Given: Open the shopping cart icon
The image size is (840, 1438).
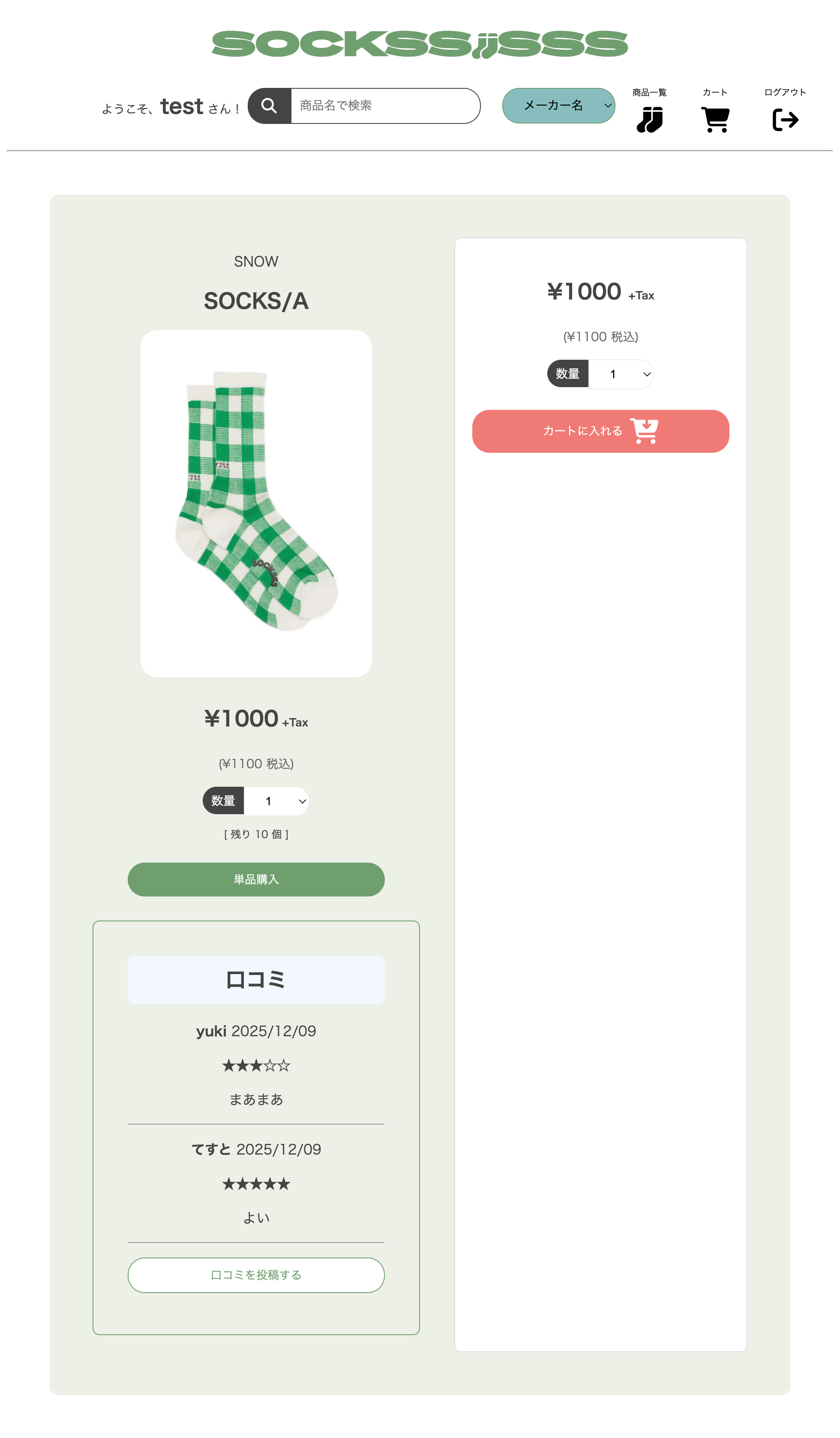Looking at the screenshot, I should 715,120.
